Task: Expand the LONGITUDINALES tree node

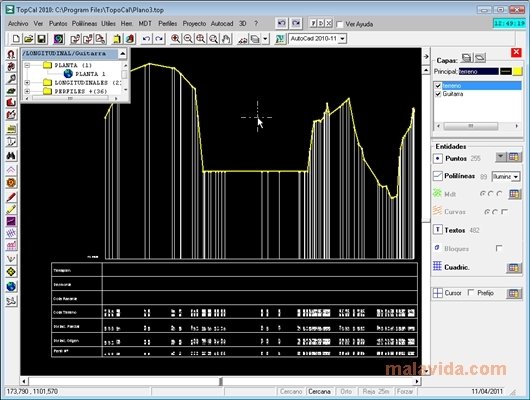Action: click(x=27, y=83)
